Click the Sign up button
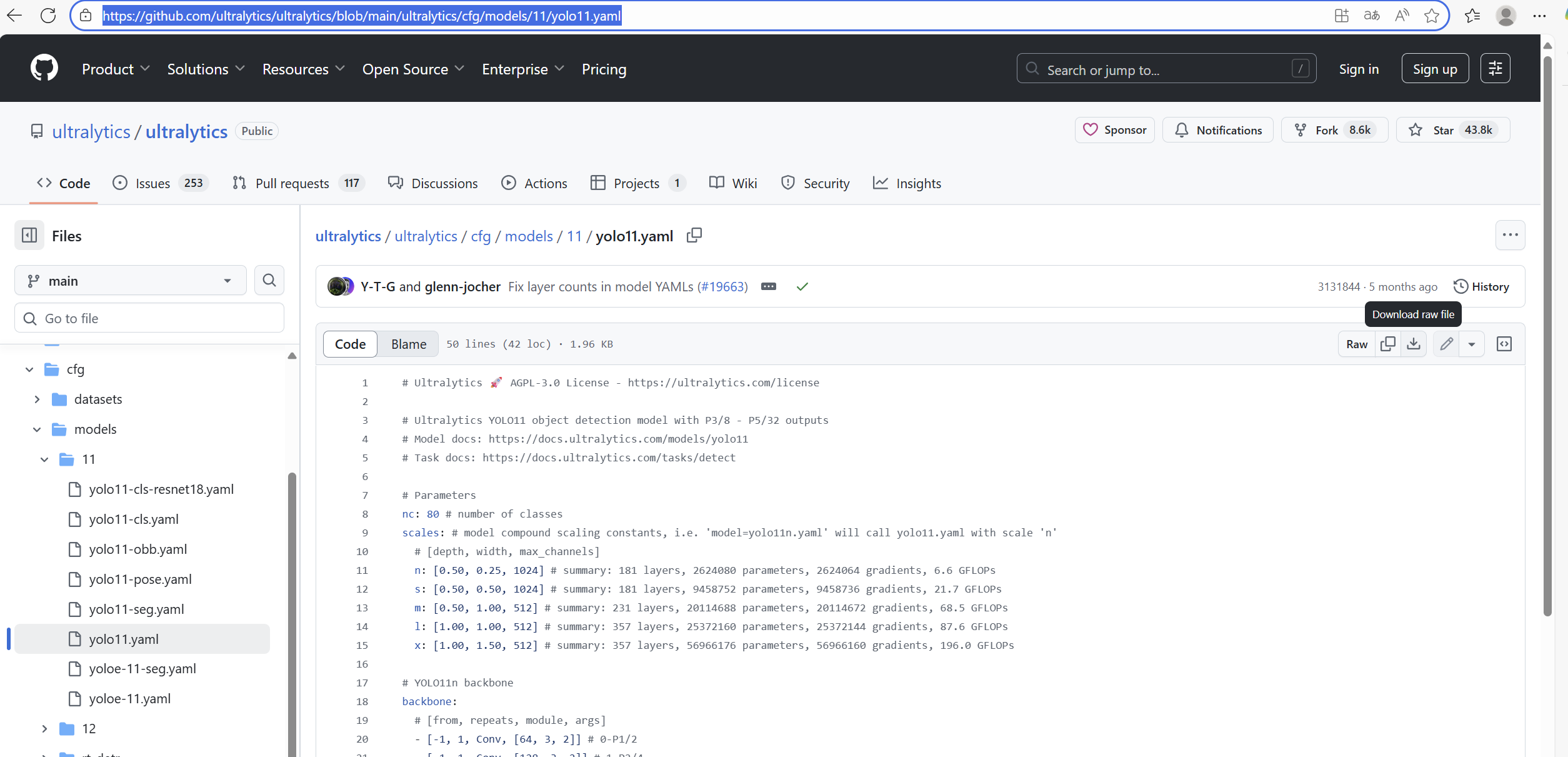 coord(1435,69)
